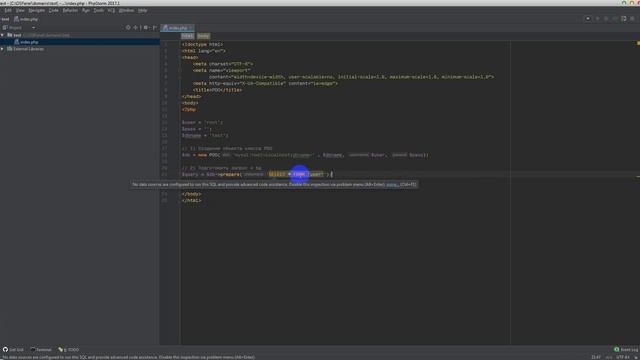Click the status bar inspection message
Viewport: 640px width, 360px height.
click(129, 357)
